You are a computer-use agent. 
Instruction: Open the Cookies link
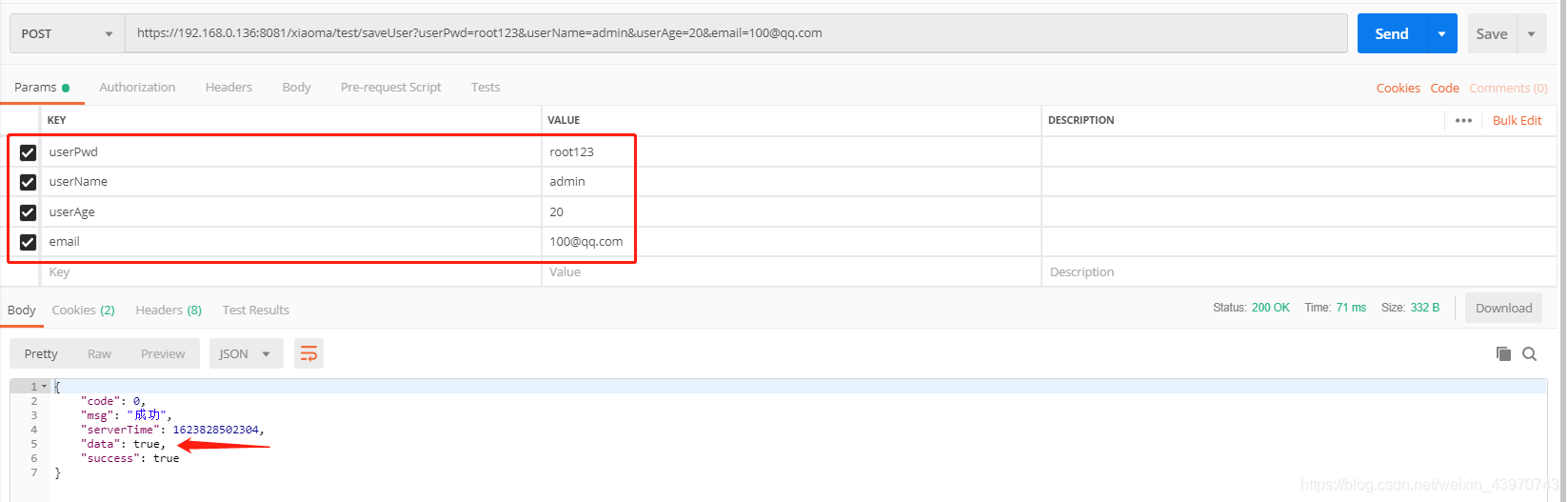pyautogui.click(x=1398, y=88)
